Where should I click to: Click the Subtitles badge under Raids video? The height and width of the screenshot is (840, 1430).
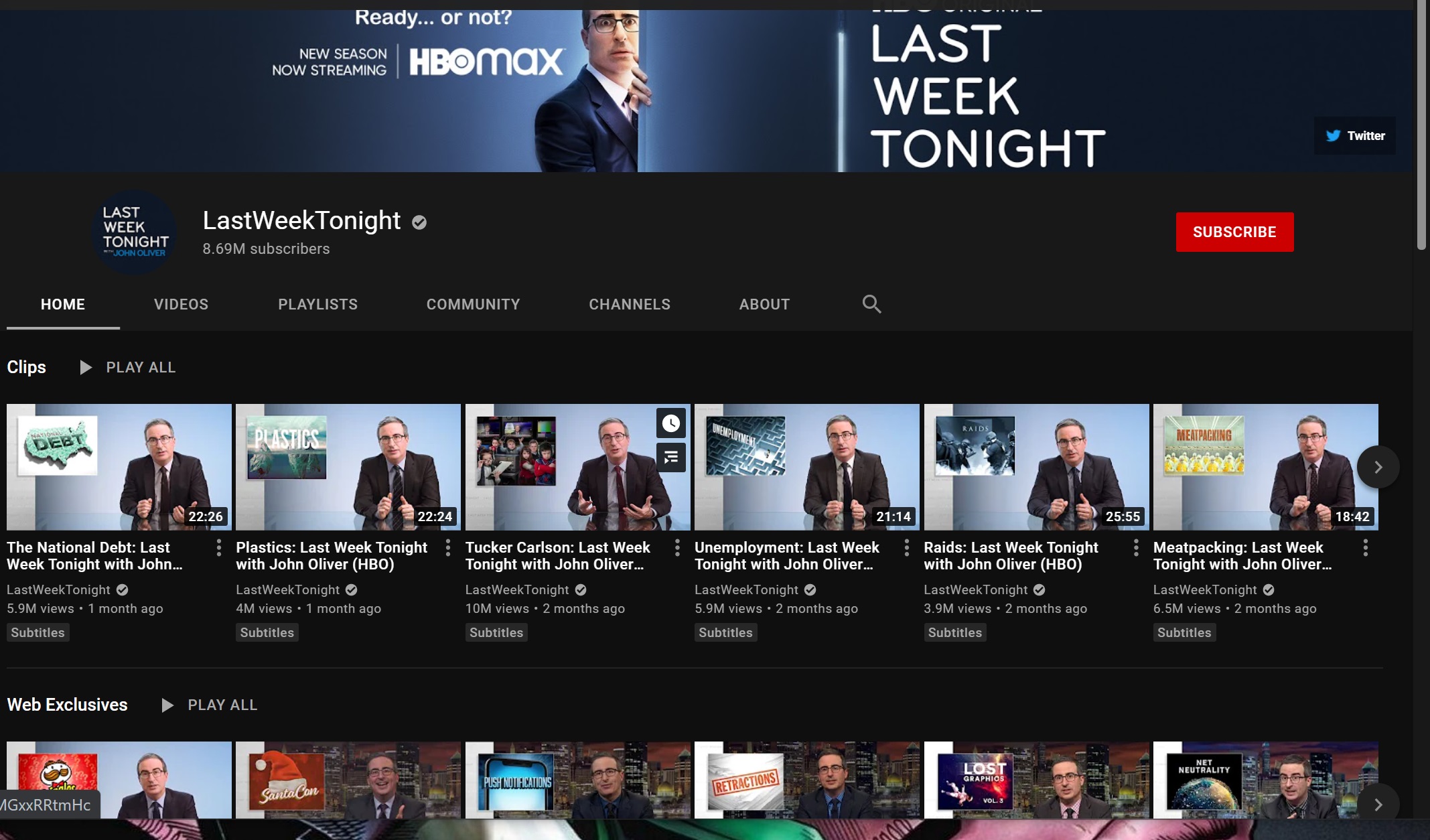click(955, 632)
